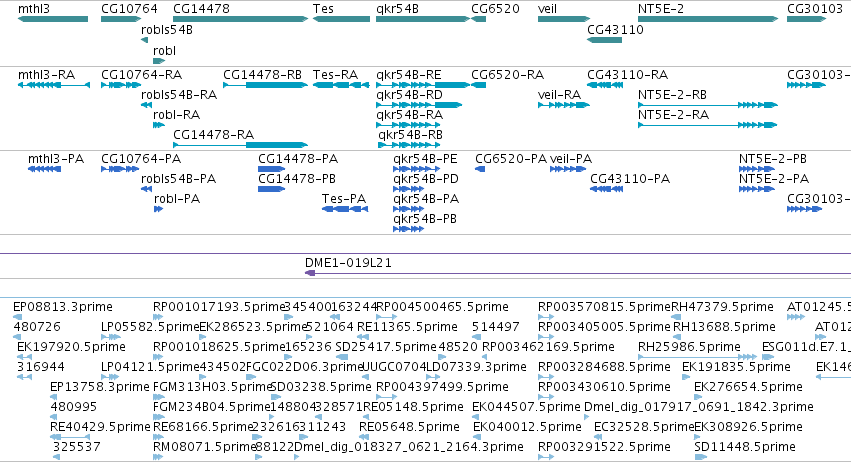This screenshot has height=462, width=851.
Task: Click transcript veil-RA
Action: 563,105
